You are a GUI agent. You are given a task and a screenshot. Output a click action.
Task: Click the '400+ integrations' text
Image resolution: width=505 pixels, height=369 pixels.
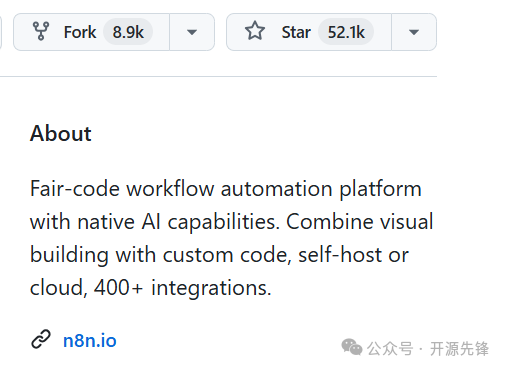pyautogui.click(x=183, y=287)
